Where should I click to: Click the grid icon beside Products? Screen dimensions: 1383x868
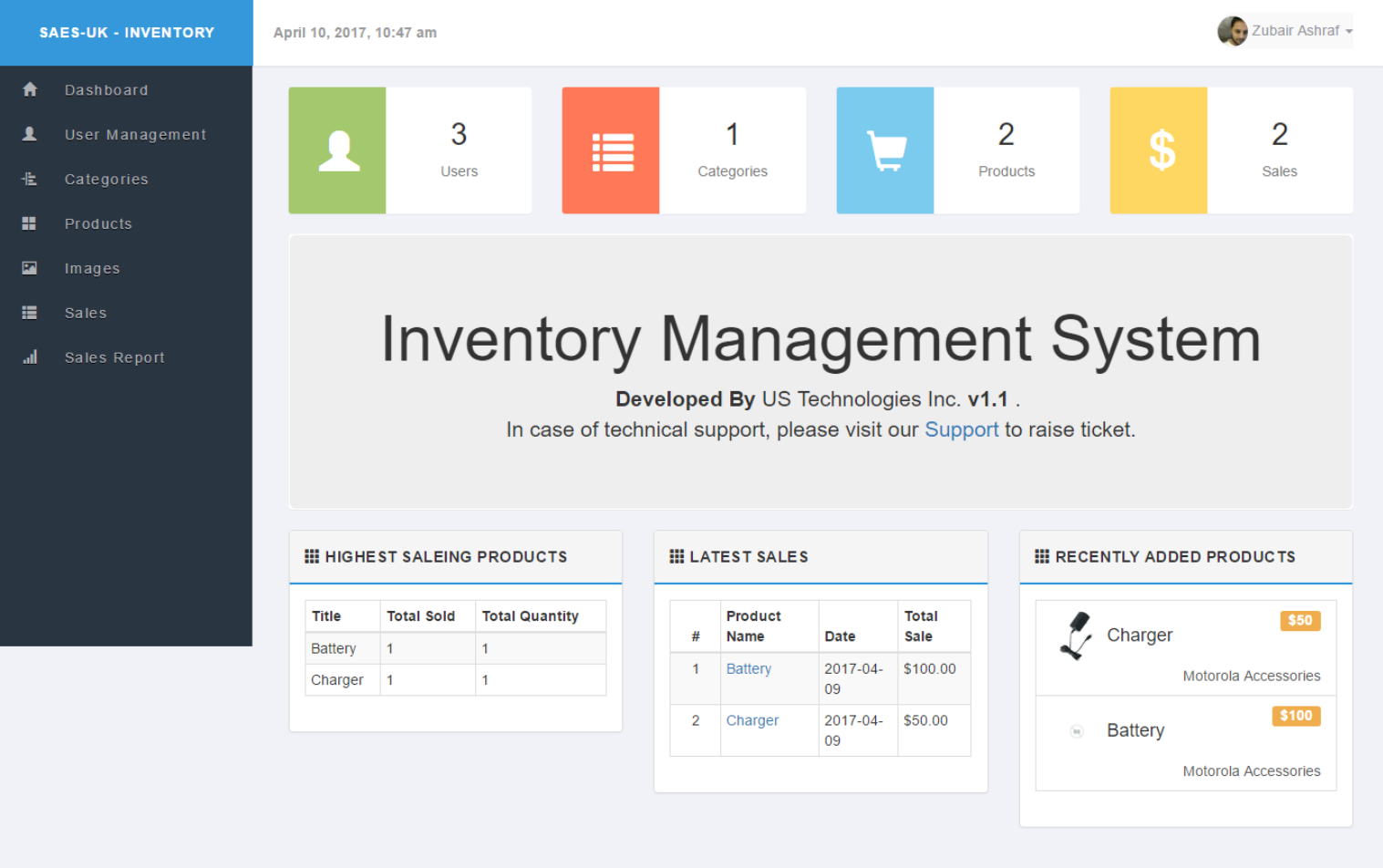coord(30,223)
